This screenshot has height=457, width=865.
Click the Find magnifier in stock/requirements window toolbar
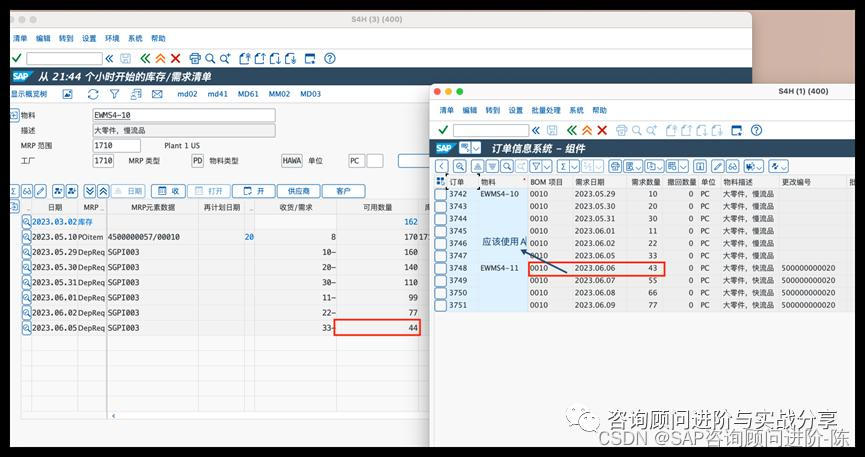[210, 59]
